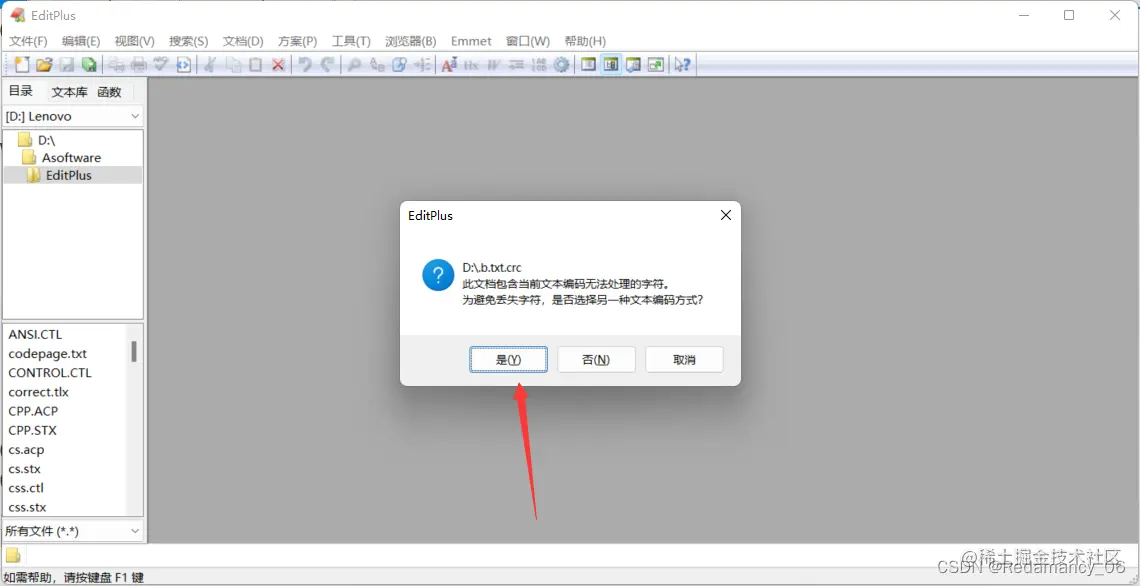Image resolution: width=1140 pixels, height=586 pixels.
Task: Open the Preferences gear icon
Action: pos(561,64)
